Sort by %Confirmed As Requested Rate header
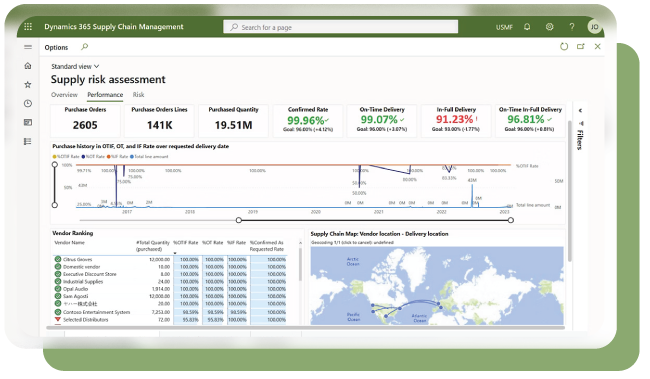 [267, 245]
